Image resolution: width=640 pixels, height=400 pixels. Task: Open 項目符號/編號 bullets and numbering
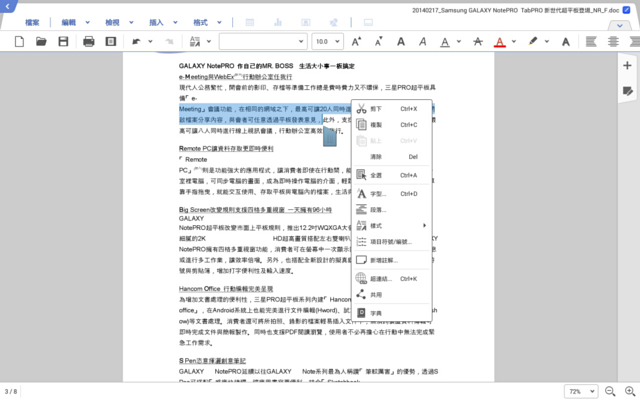(x=391, y=242)
